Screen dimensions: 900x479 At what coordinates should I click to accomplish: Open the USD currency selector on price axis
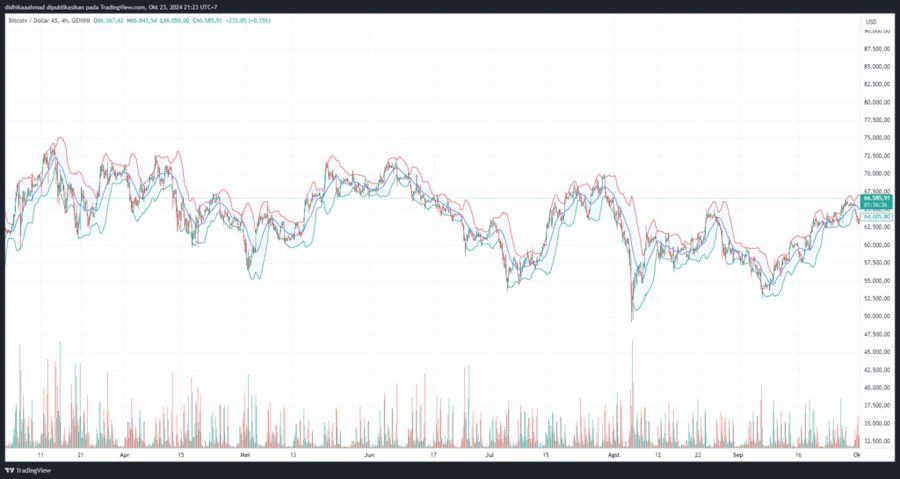click(x=871, y=22)
